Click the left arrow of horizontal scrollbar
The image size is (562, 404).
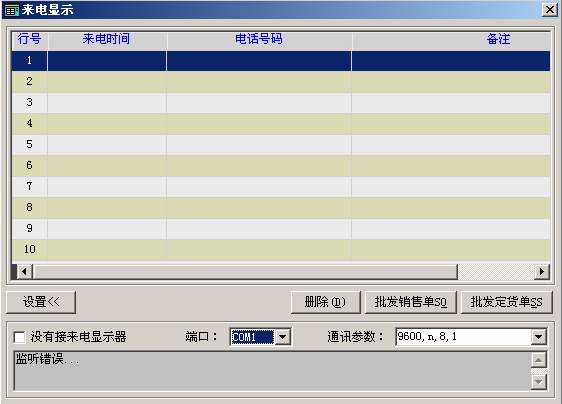click(24, 271)
